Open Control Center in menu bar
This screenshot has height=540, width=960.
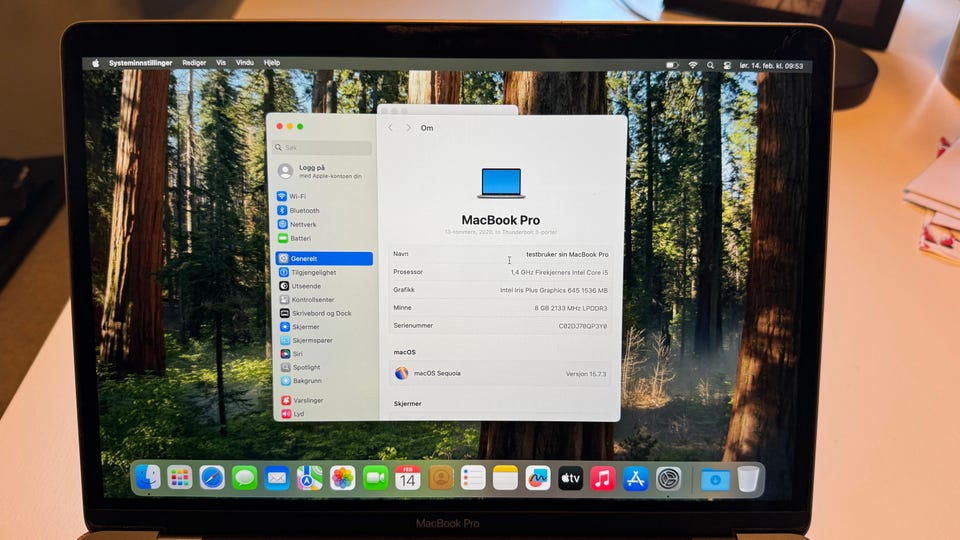tap(727, 66)
